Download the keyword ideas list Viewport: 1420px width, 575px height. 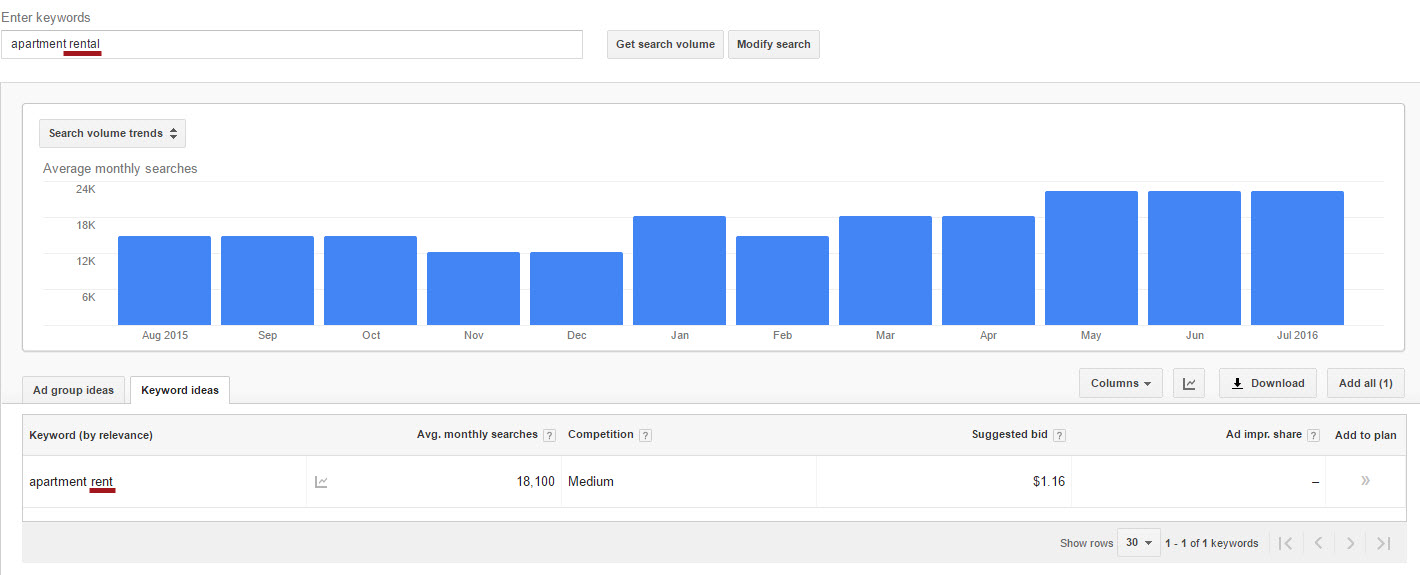[x=1267, y=383]
